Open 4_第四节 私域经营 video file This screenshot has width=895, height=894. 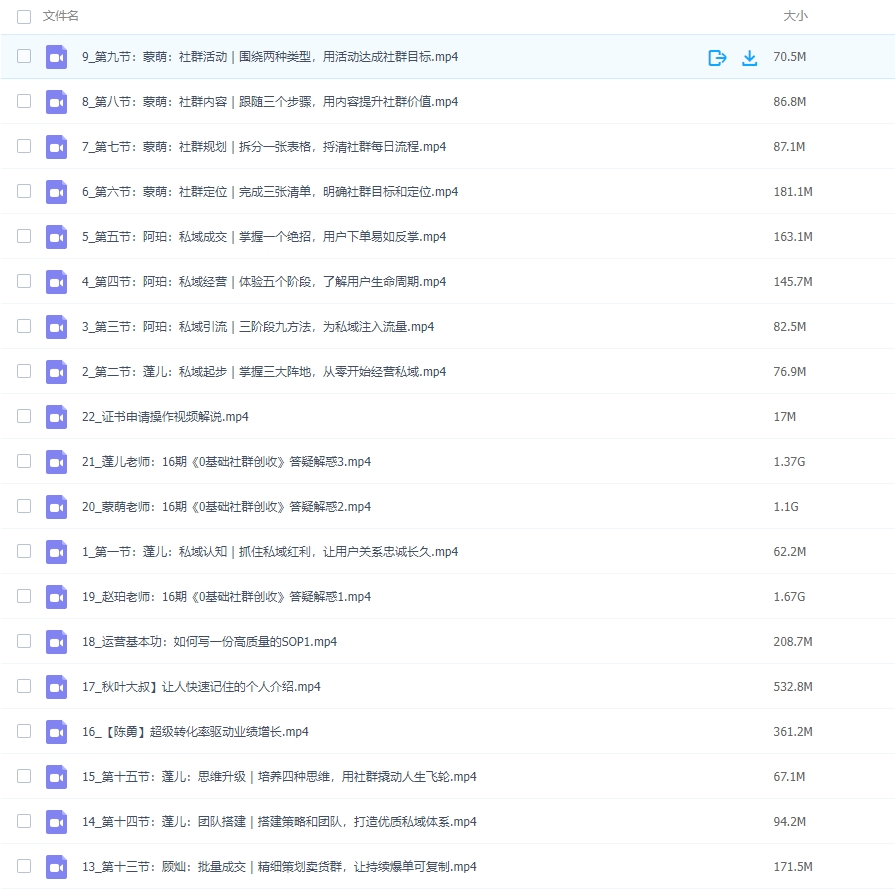[263, 282]
